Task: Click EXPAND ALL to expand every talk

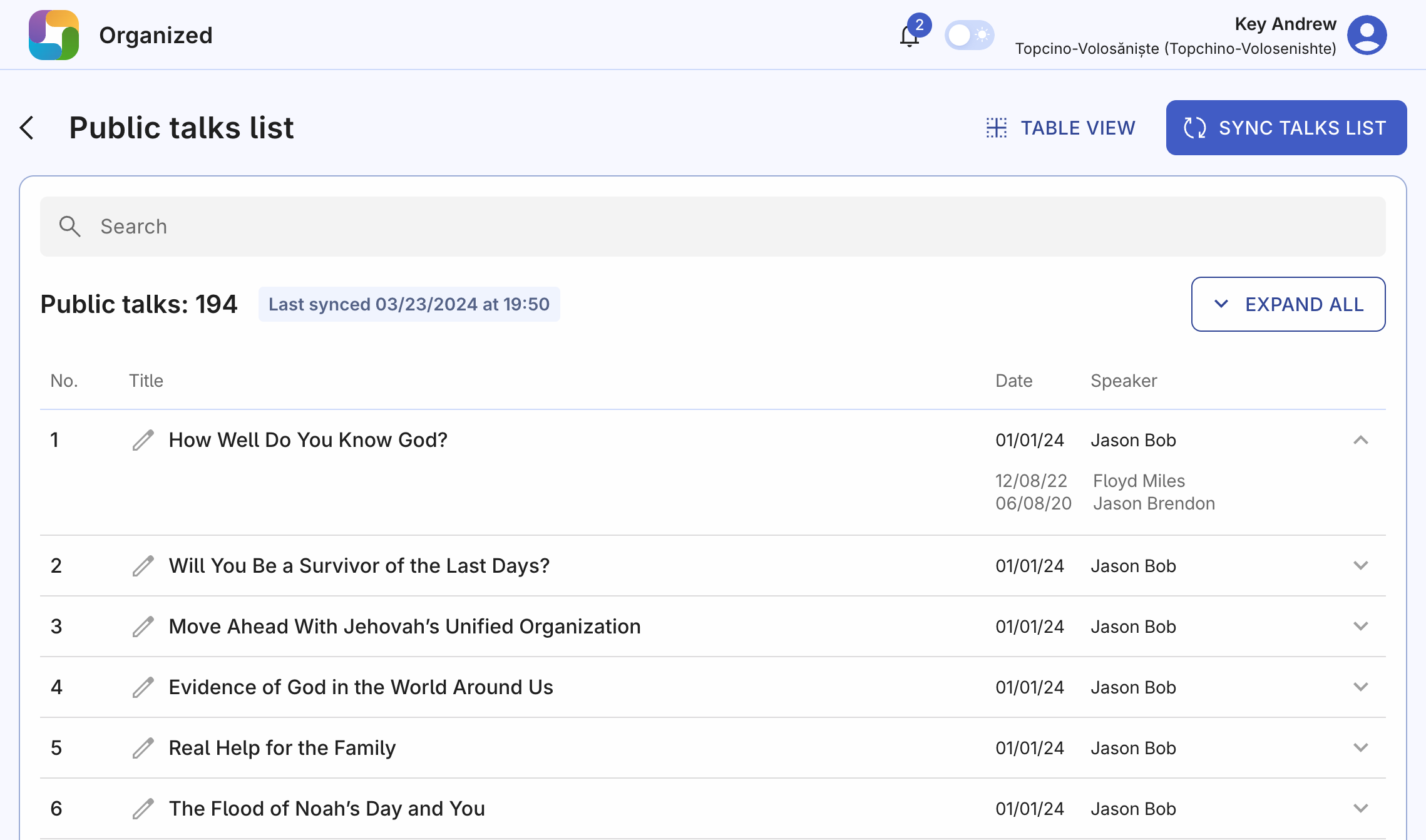Action: tap(1288, 304)
